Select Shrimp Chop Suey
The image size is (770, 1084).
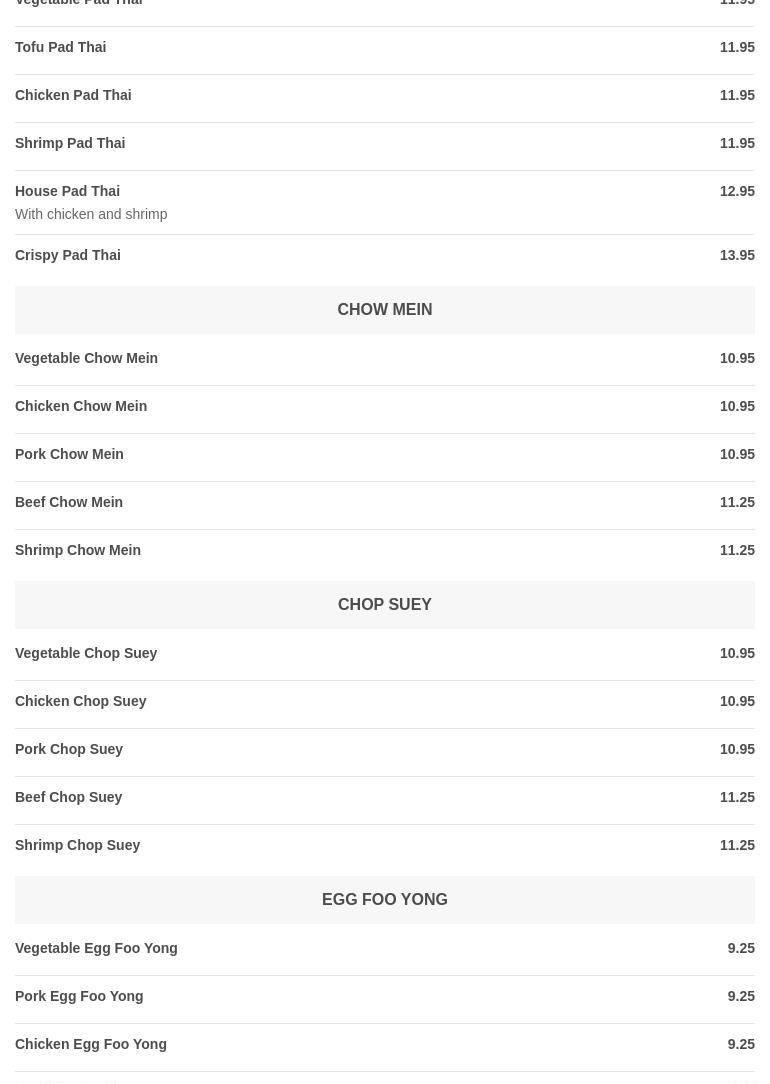(x=77, y=845)
